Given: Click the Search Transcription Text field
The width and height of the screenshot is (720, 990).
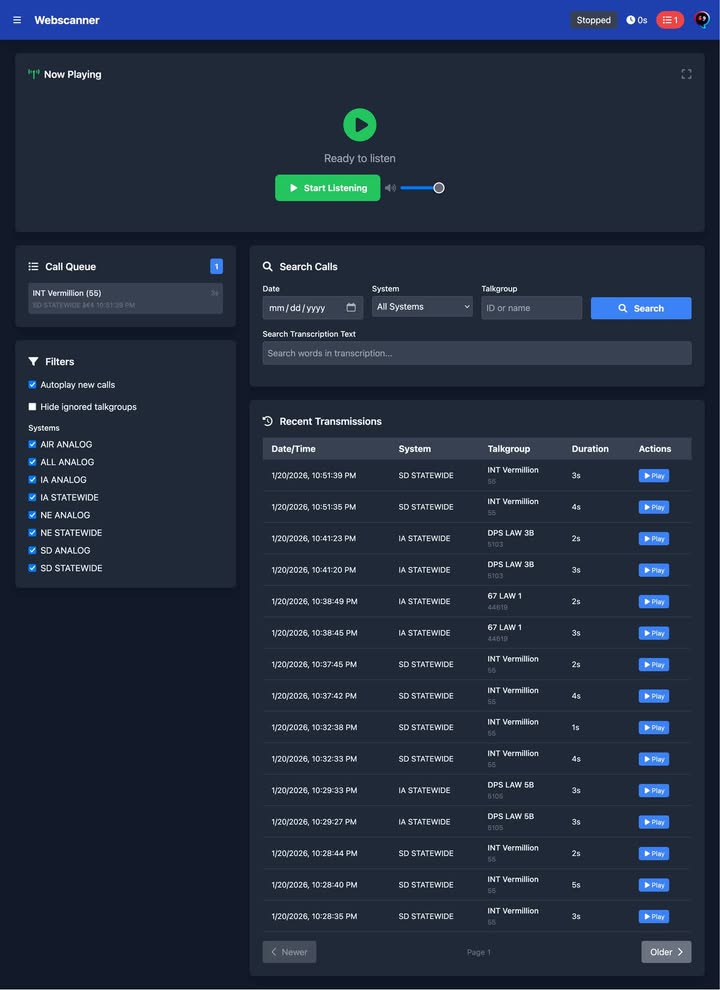Looking at the screenshot, I should (477, 353).
